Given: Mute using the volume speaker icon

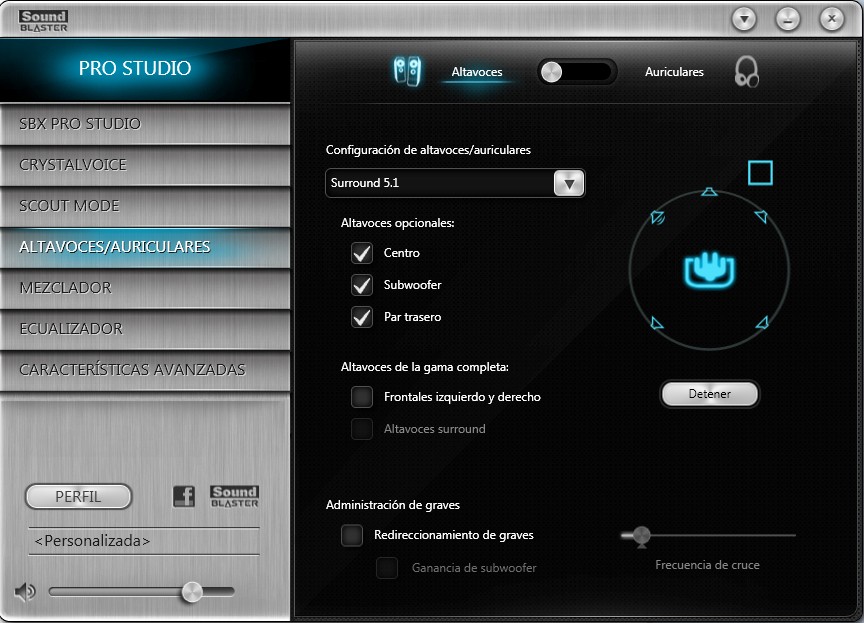Looking at the screenshot, I should tap(25, 592).
